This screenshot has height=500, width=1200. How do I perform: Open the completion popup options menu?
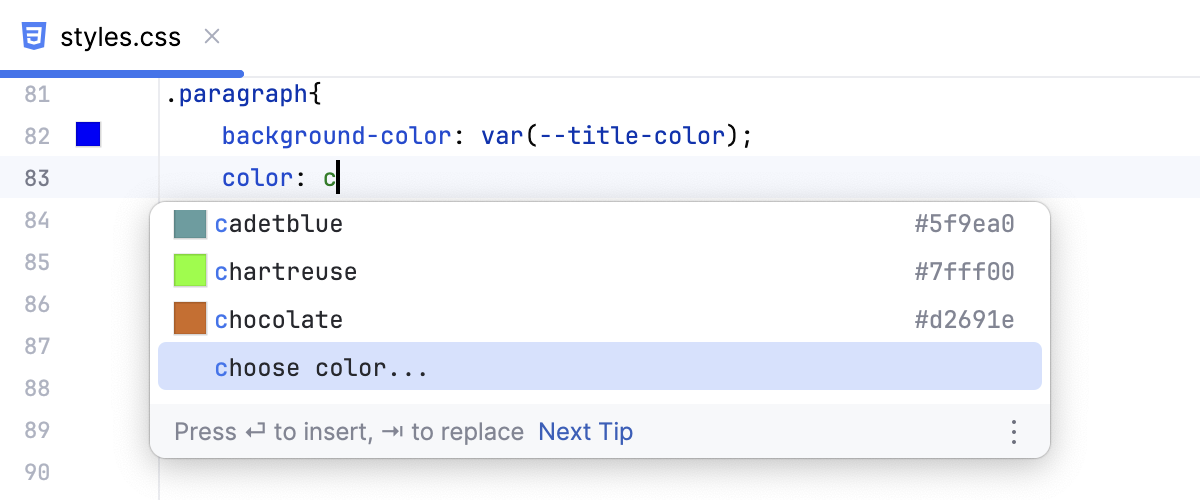tap(1014, 432)
